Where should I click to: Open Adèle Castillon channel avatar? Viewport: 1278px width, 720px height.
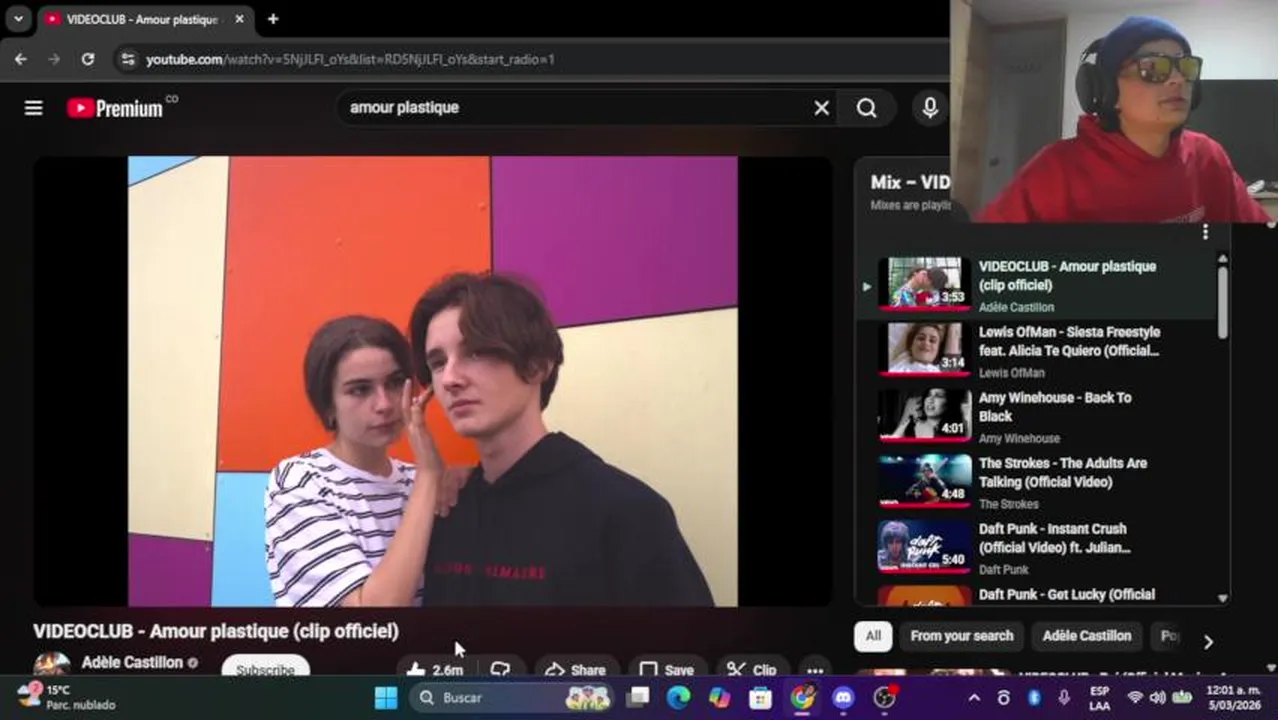pyautogui.click(x=52, y=665)
